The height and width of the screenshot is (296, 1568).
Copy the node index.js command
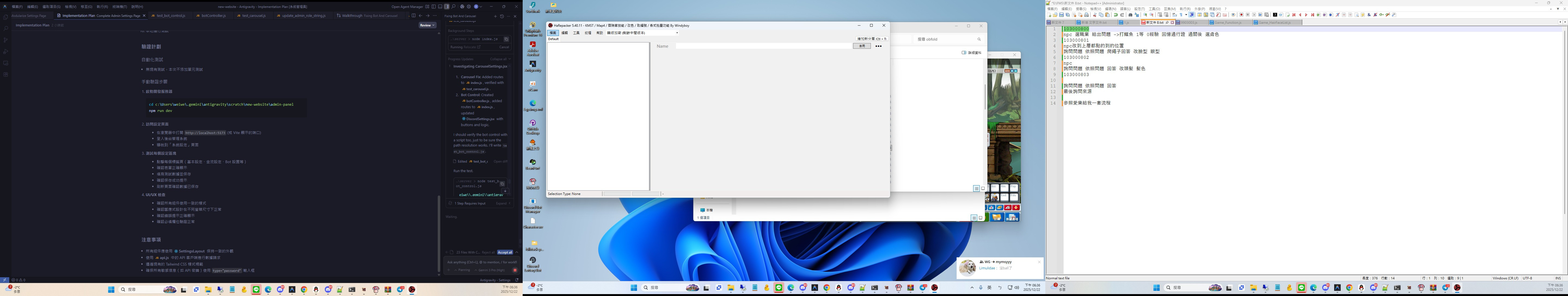(x=506, y=39)
